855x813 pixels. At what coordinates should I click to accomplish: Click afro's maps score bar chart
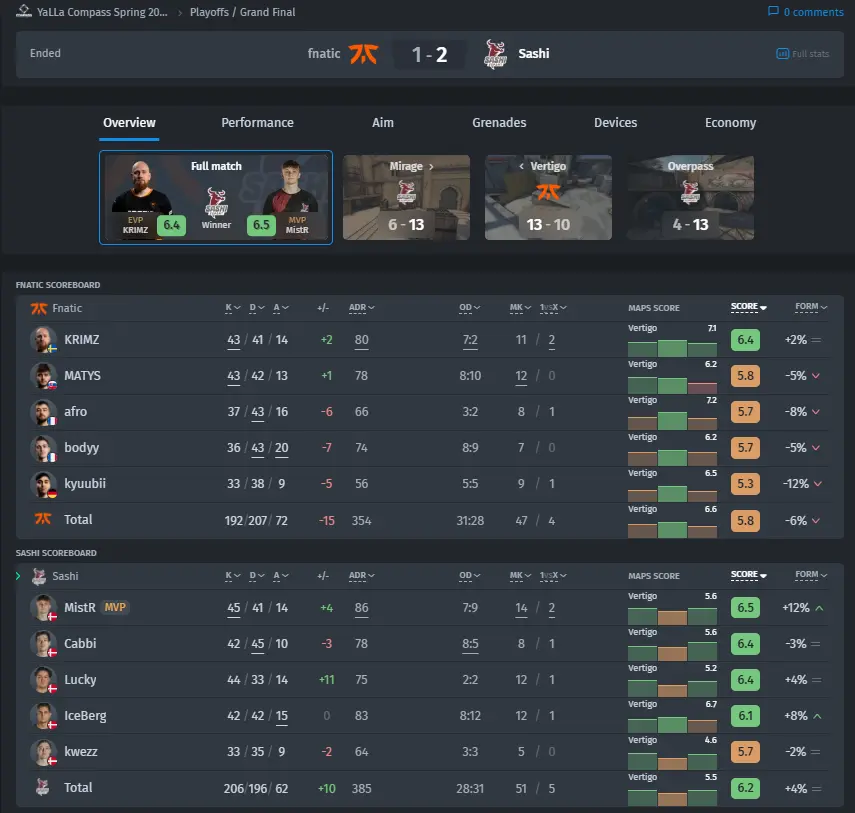672,420
